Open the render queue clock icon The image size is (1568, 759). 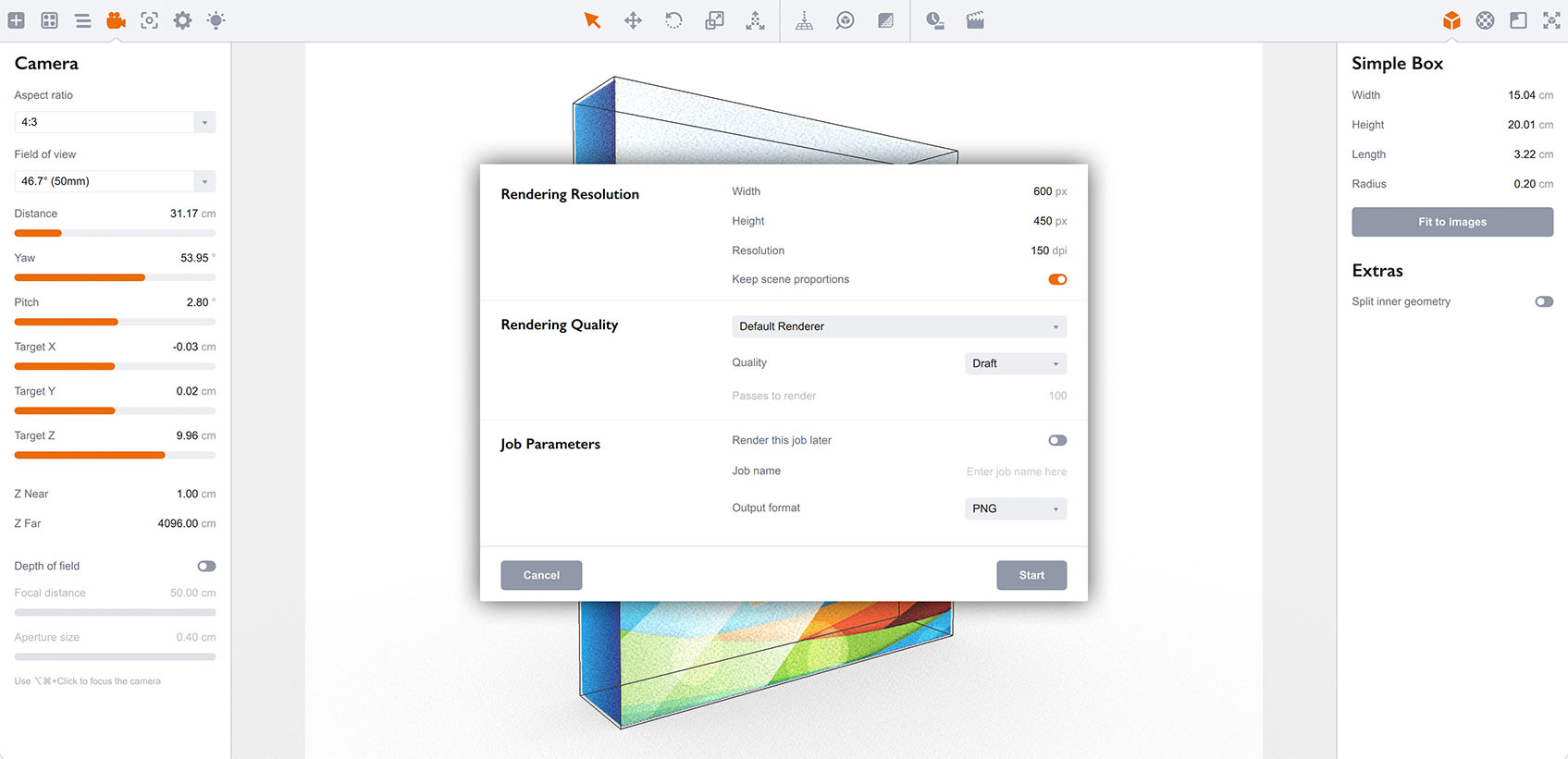(x=935, y=20)
